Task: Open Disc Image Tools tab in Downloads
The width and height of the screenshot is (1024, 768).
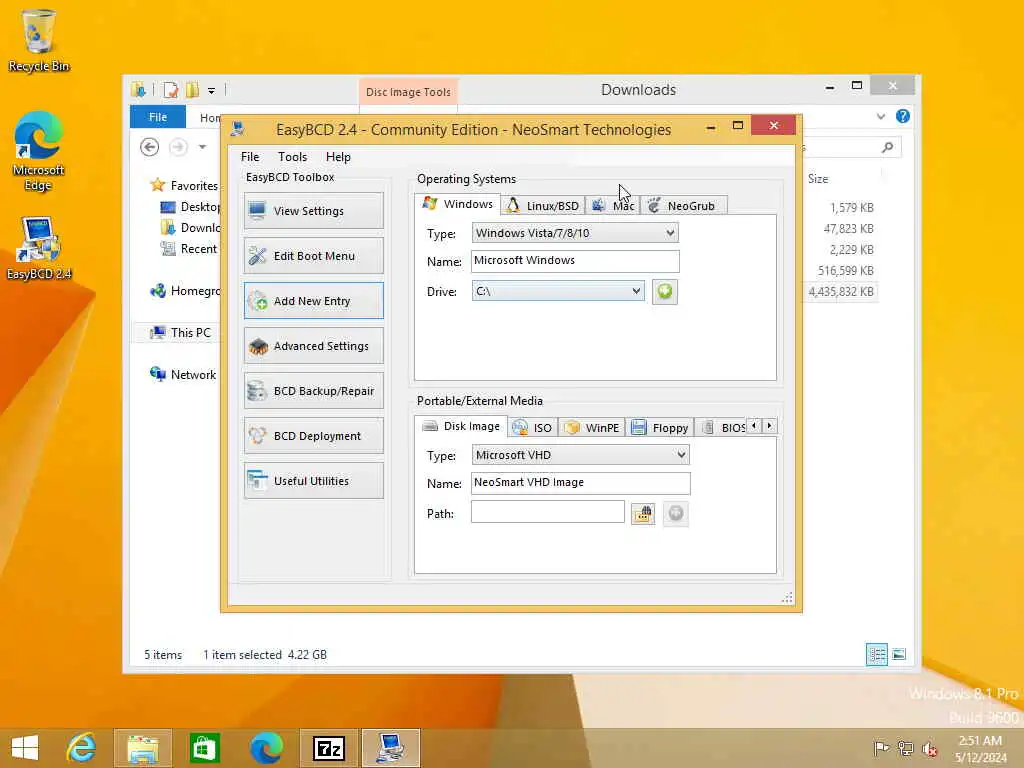Action: click(x=408, y=92)
